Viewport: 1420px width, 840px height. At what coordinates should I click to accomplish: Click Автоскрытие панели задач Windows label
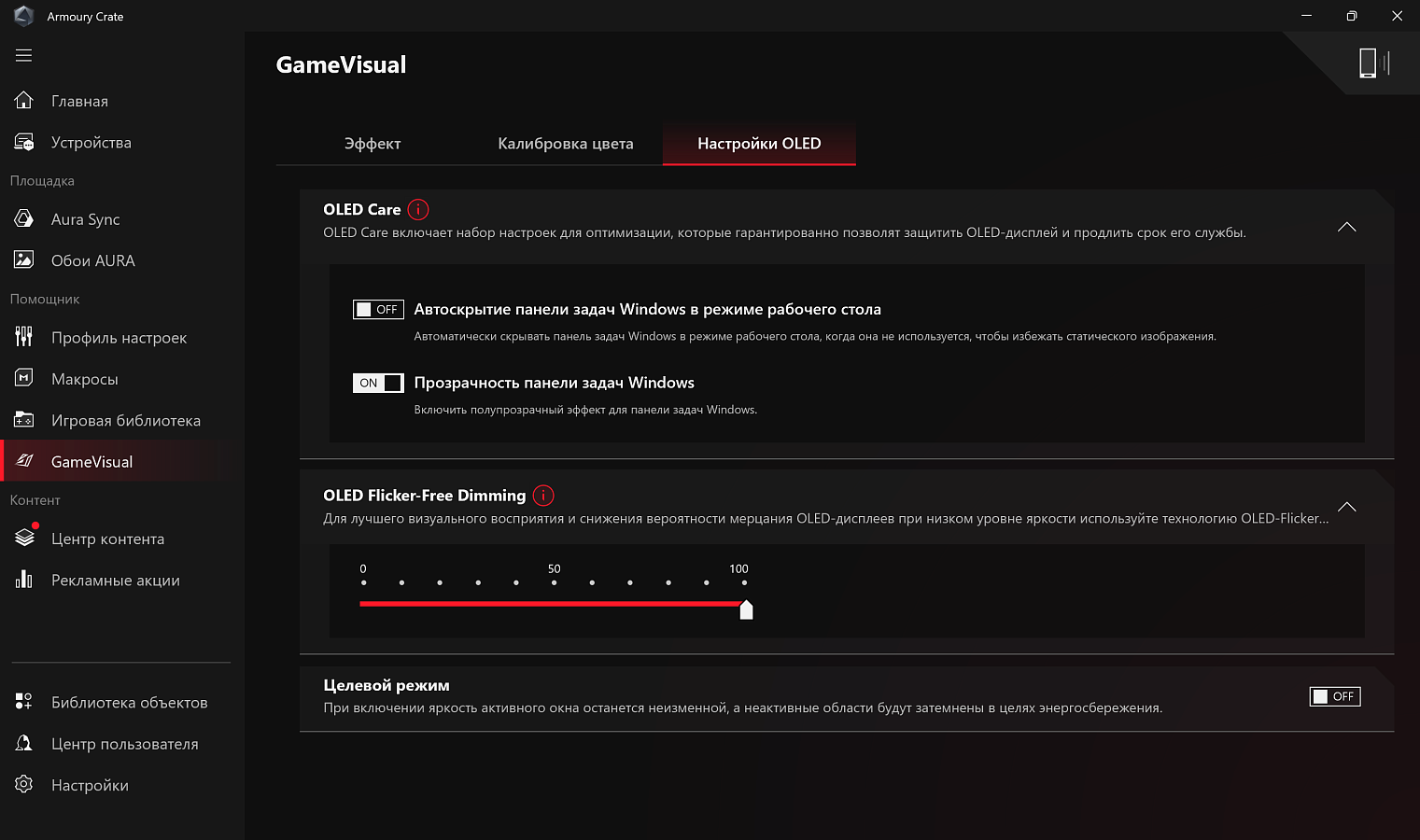click(648, 309)
